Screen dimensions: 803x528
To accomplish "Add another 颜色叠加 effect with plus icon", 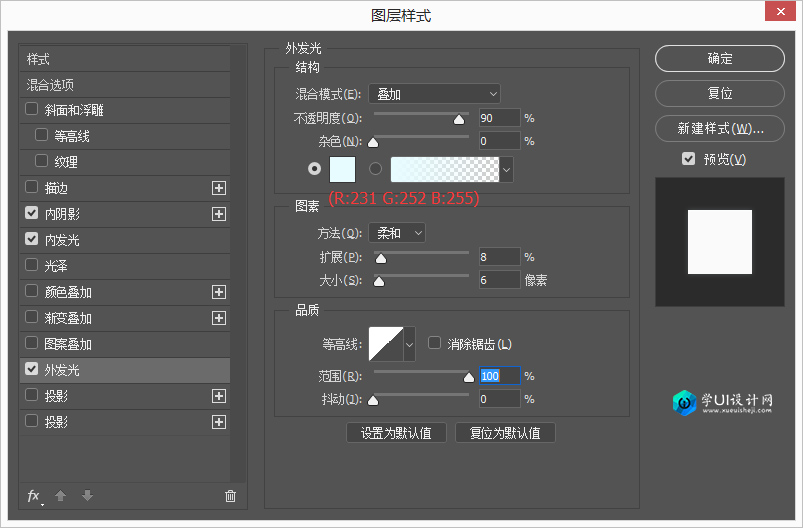I will pyautogui.click(x=219, y=292).
